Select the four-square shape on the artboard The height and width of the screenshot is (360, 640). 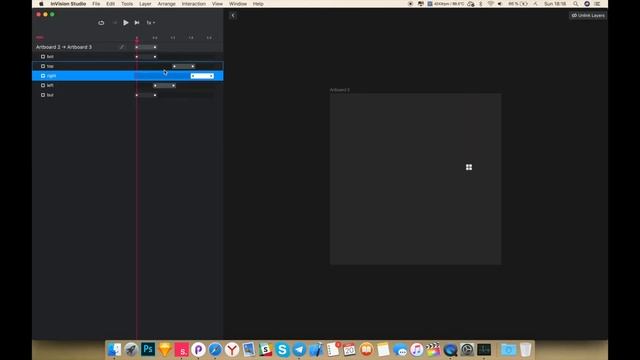tap(469, 167)
